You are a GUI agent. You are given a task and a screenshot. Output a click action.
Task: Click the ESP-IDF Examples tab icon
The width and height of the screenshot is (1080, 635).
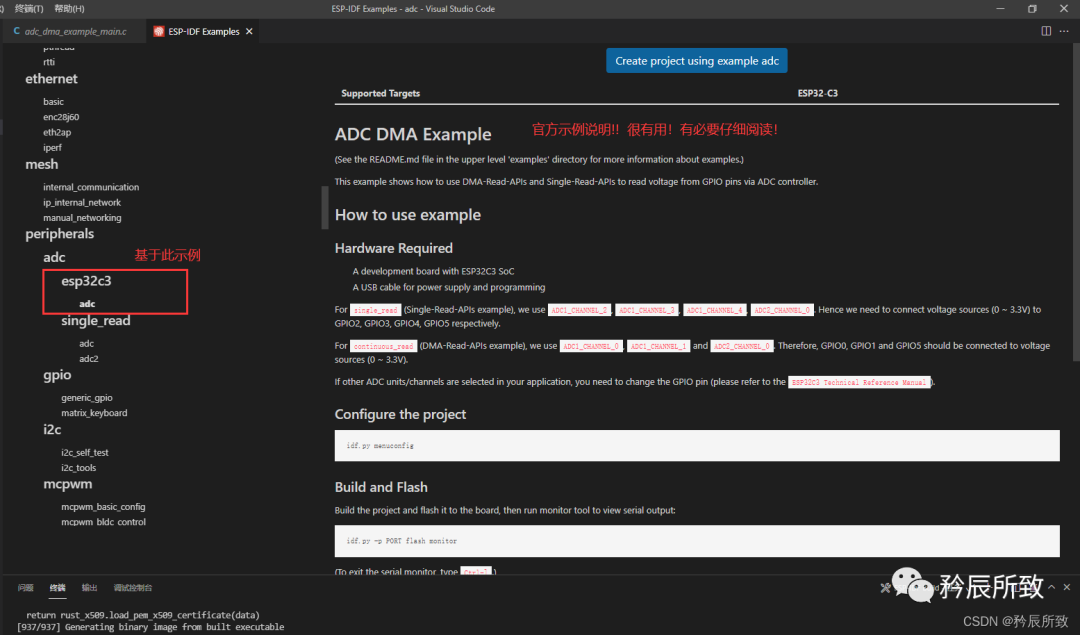[159, 31]
